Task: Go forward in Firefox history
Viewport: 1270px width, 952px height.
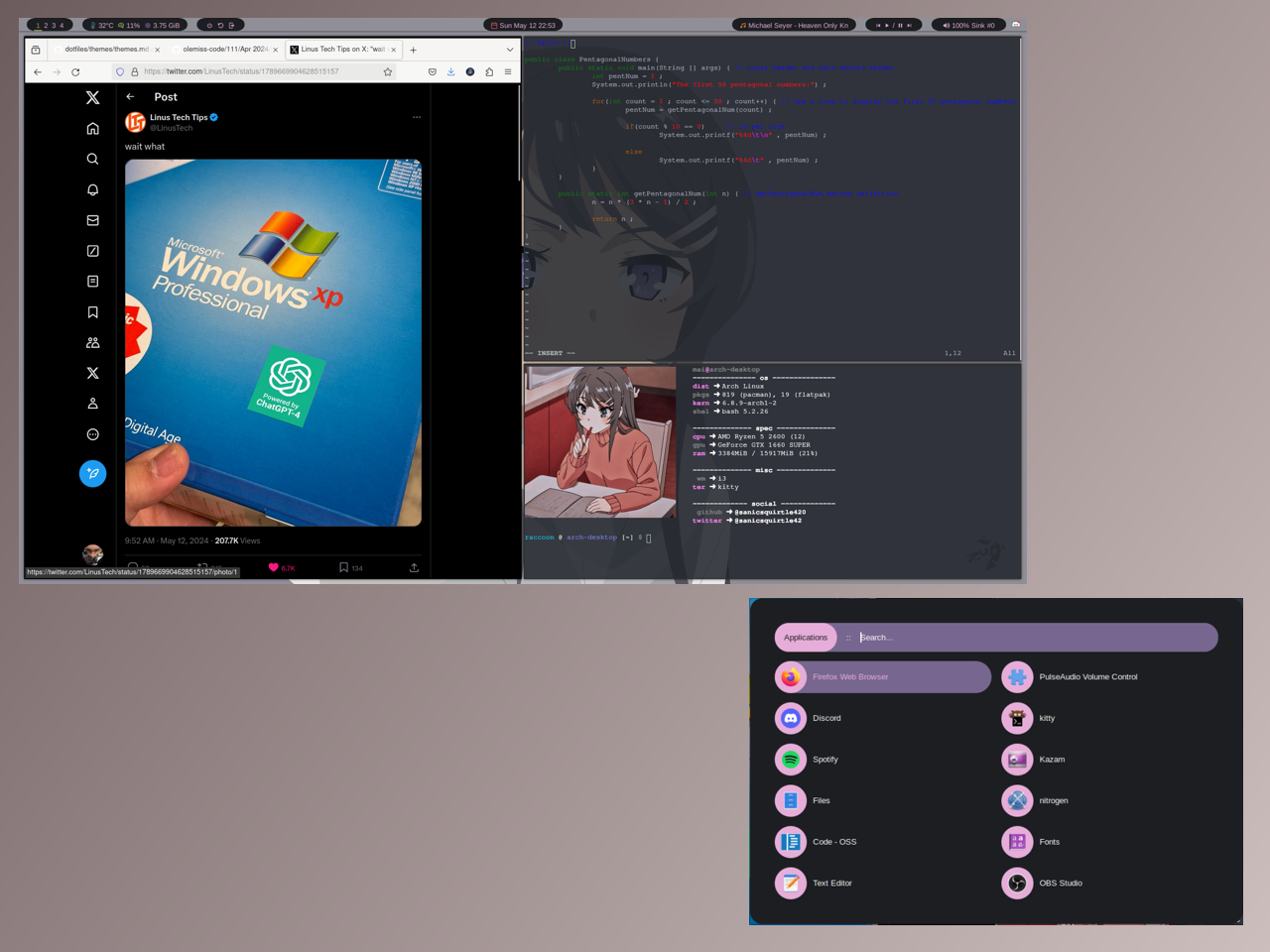Action: 57,71
